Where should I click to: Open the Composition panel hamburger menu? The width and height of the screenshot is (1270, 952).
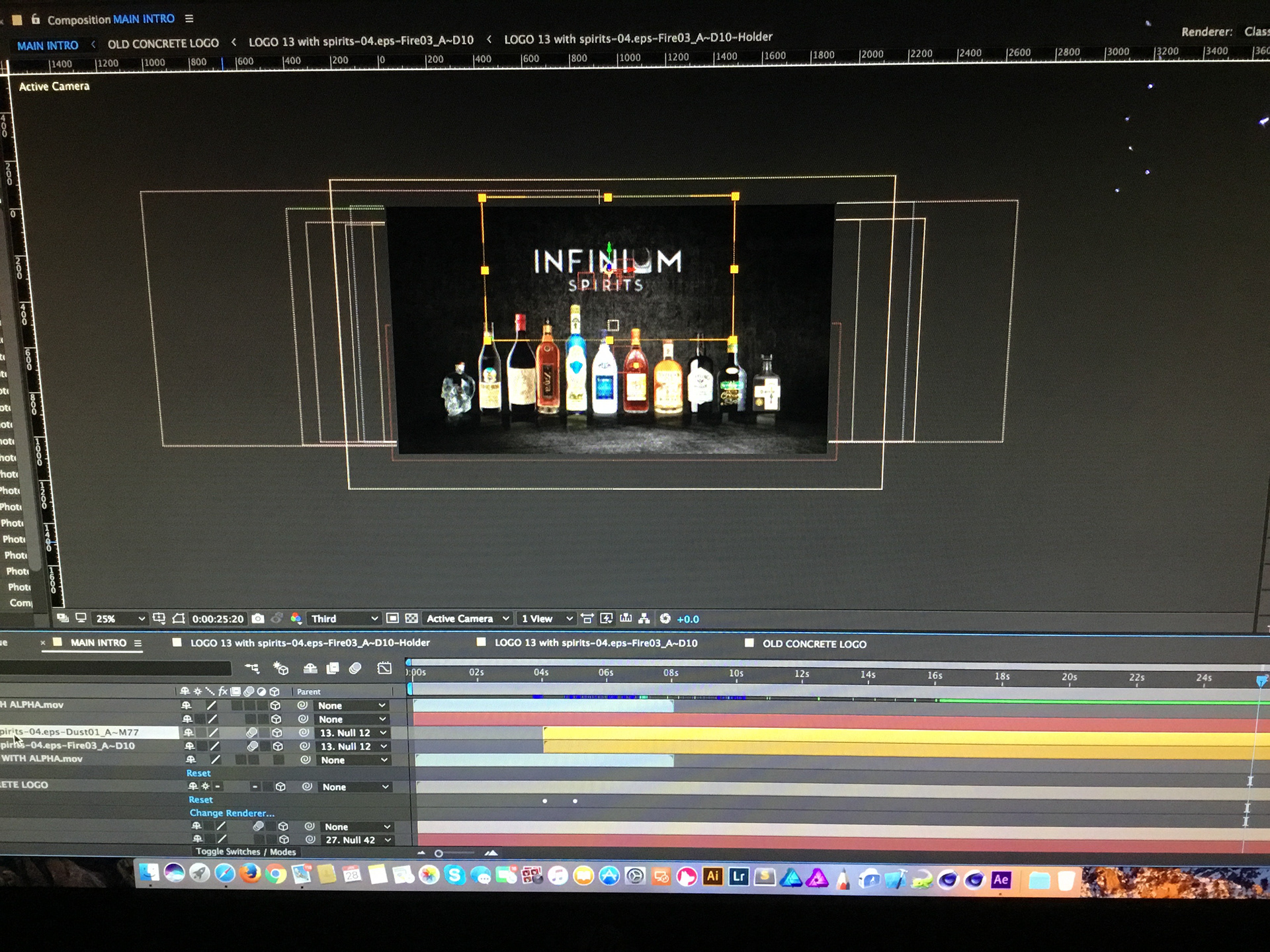click(x=189, y=19)
